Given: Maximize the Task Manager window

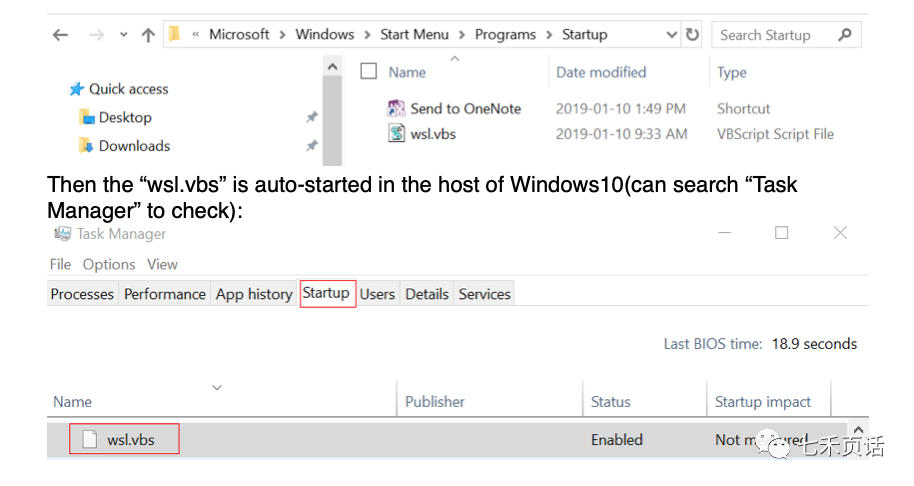Looking at the screenshot, I should coord(782,233).
